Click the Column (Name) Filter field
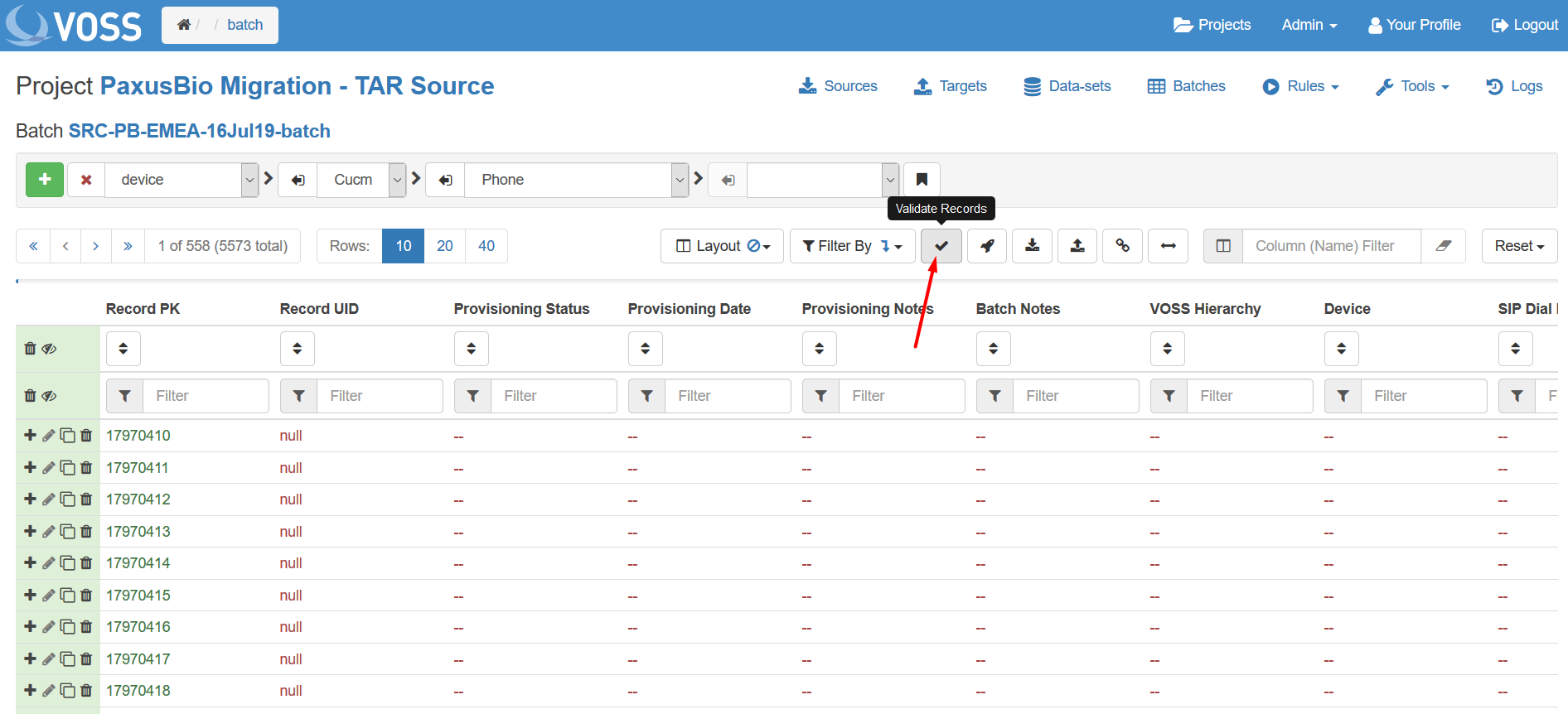This screenshot has height=714, width=1568. [x=1331, y=246]
